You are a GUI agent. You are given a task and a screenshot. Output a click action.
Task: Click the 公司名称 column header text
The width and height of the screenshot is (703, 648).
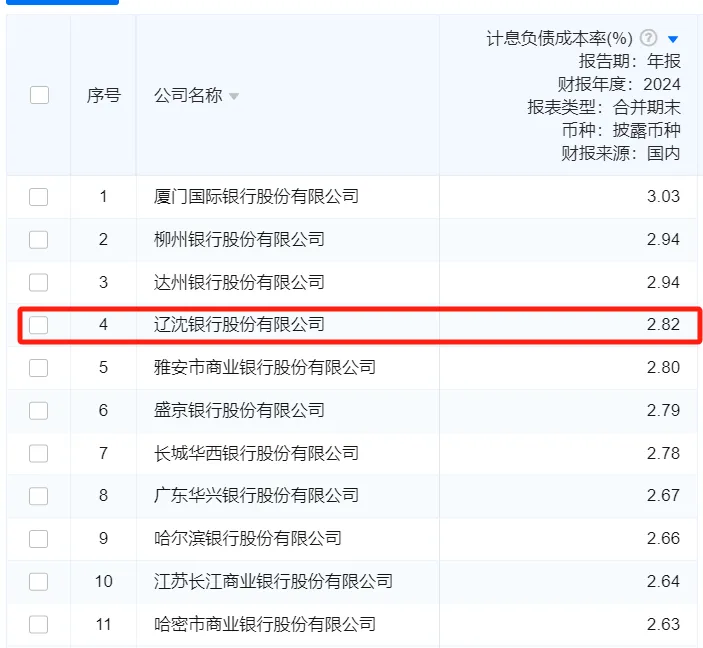(188, 95)
